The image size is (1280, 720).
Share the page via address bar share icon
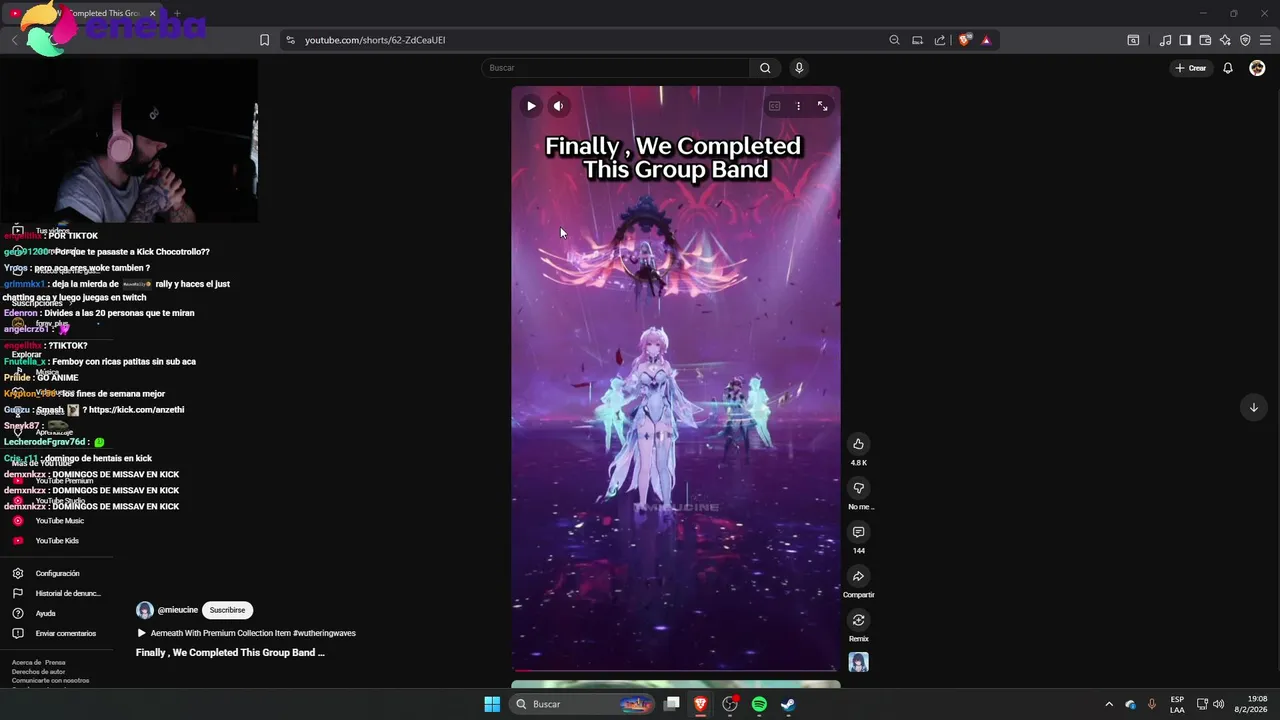click(940, 40)
